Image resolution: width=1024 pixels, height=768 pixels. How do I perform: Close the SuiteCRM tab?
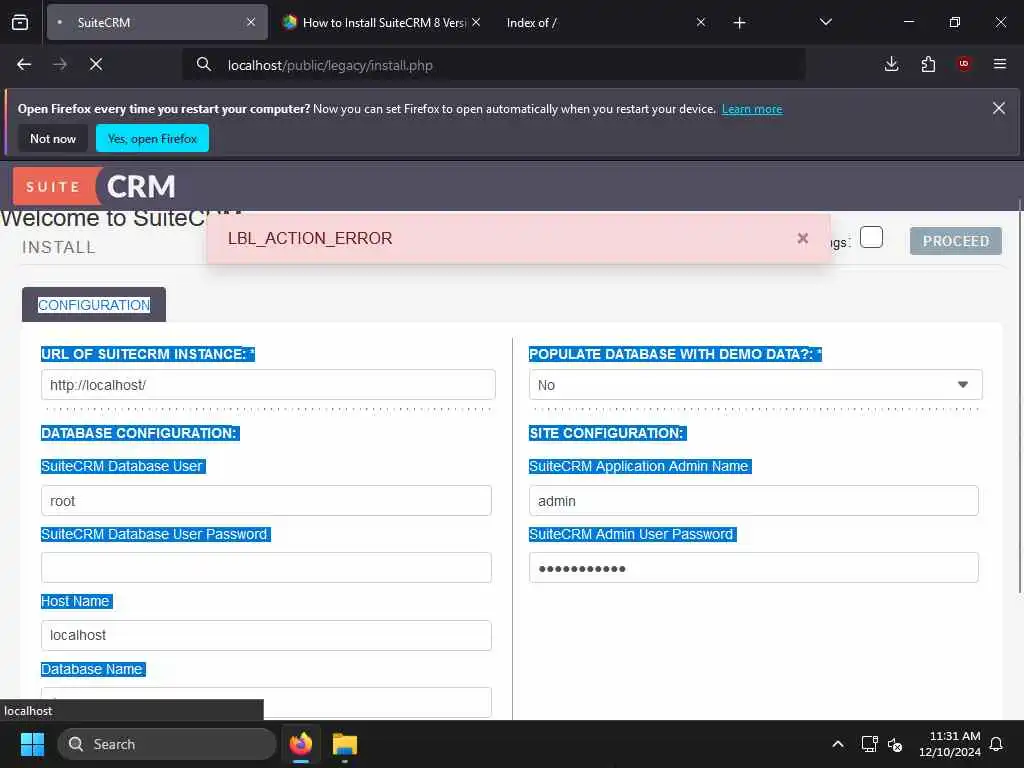pos(251,22)
